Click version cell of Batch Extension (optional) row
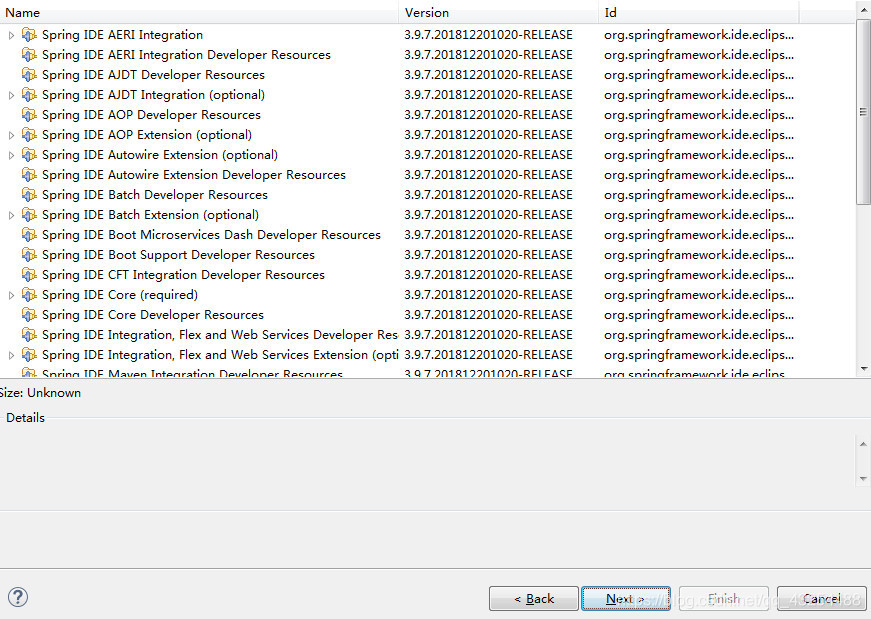The width and height of the screenshot is (871, 619). click(488, 215)
